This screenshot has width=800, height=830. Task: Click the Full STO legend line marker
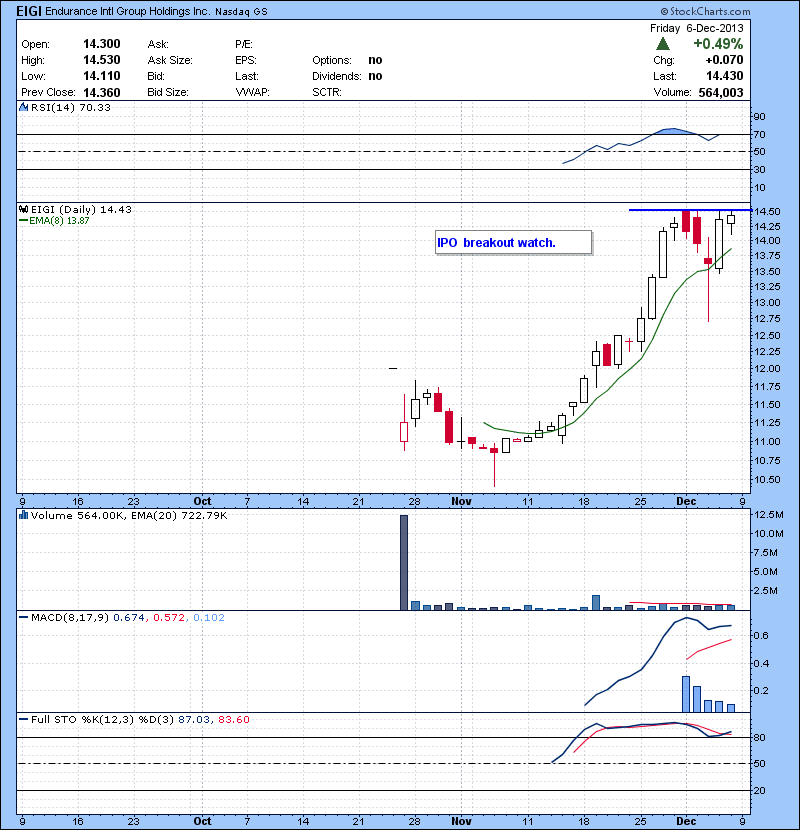[x=23, y=719]
